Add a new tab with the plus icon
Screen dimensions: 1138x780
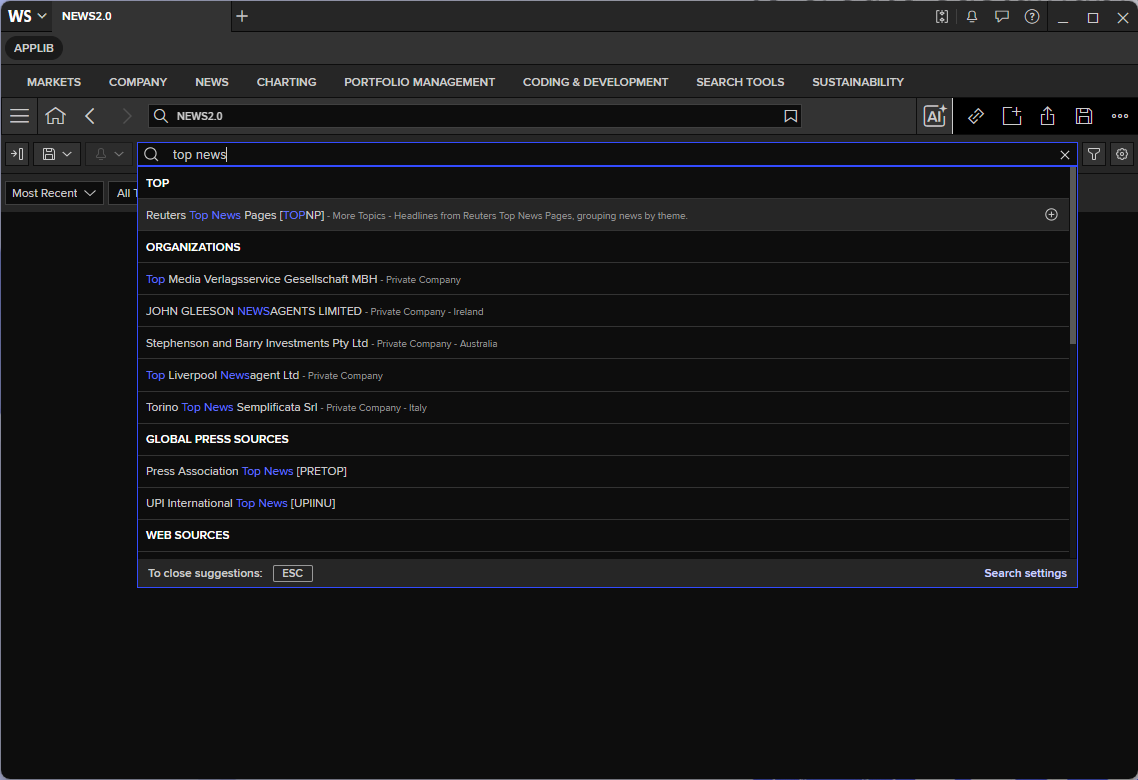(x=242, y=16)
